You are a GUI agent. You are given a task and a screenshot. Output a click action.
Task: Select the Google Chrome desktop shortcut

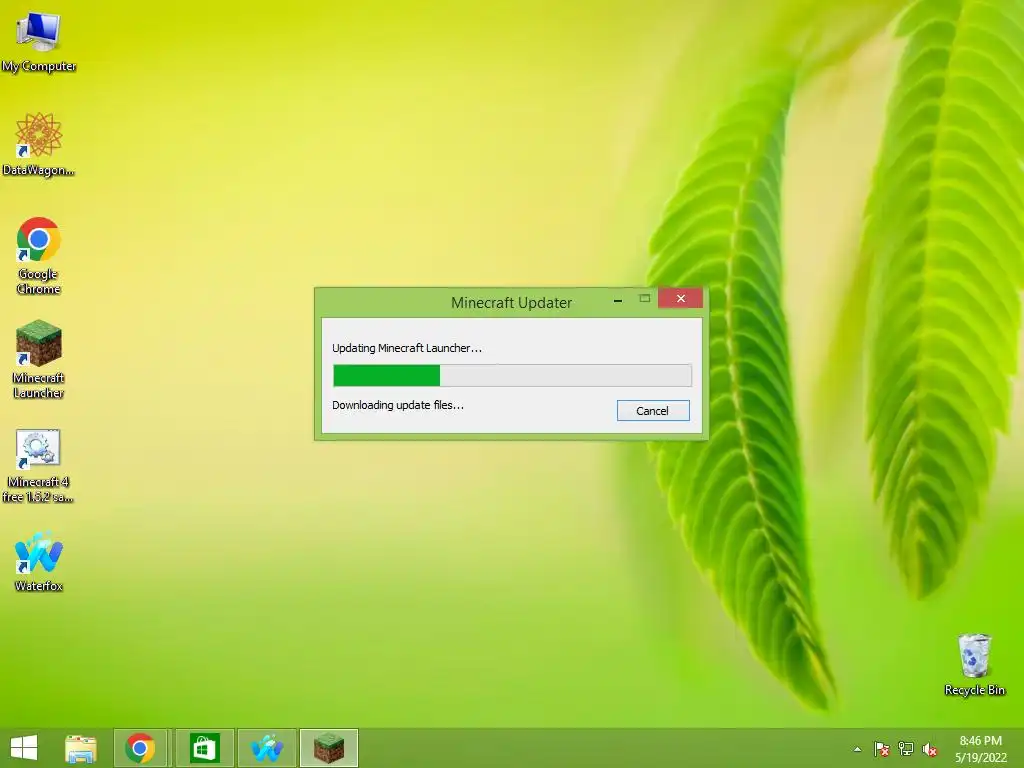[39, 256]
